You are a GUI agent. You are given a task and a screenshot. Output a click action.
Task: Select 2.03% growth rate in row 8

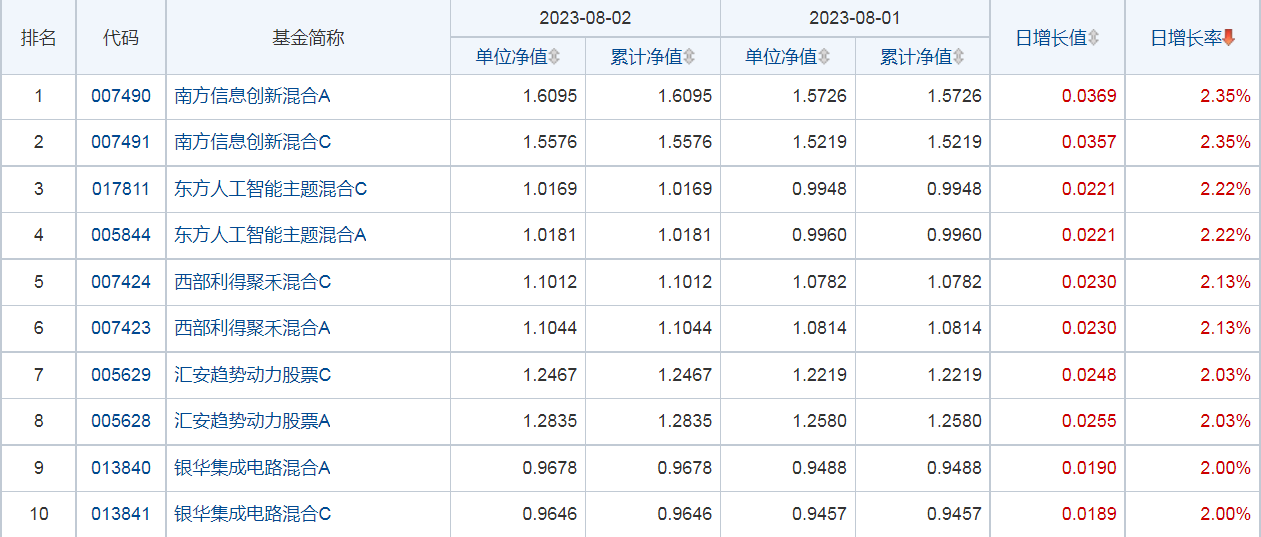click(x=1226, y=421)
